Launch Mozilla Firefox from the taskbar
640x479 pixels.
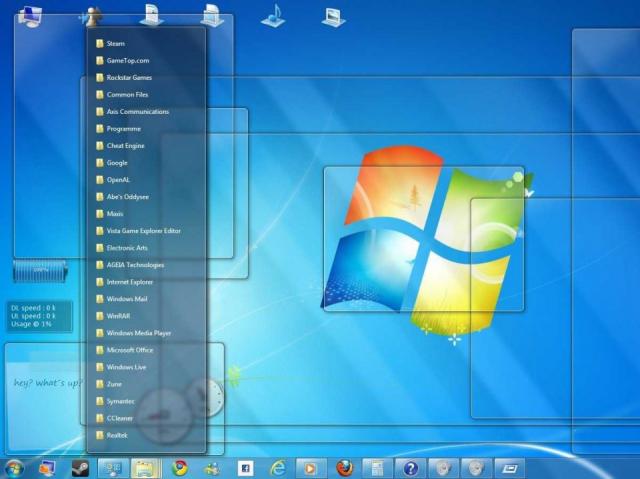click(345, 468)
